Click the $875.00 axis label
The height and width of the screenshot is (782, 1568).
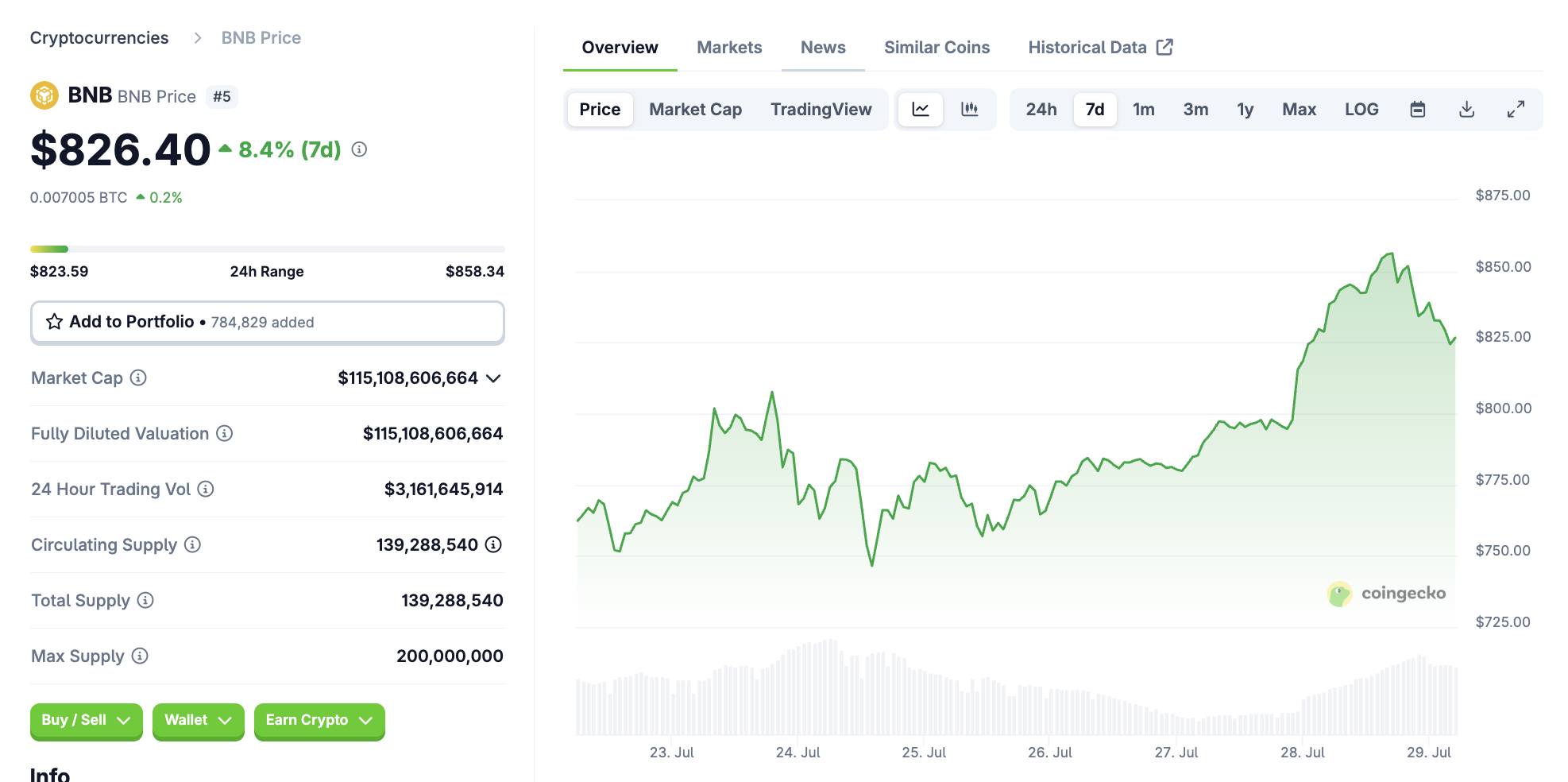pyautogui.click(x=1503, y=195)
